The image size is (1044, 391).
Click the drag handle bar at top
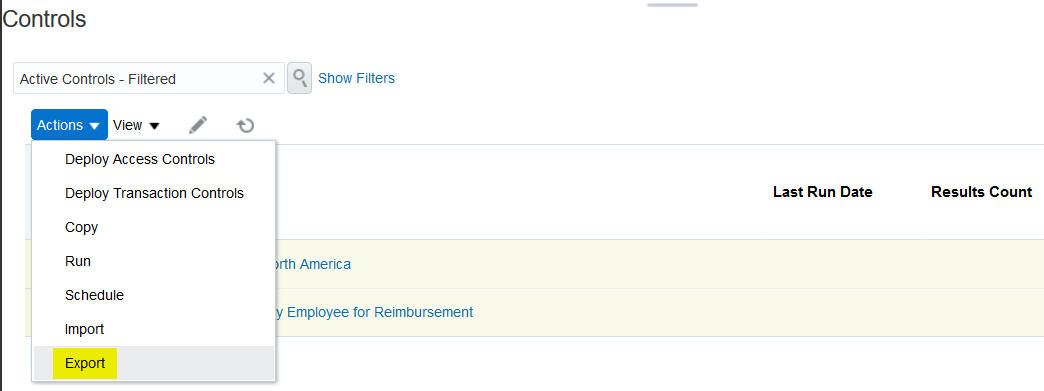coord(672,5)
